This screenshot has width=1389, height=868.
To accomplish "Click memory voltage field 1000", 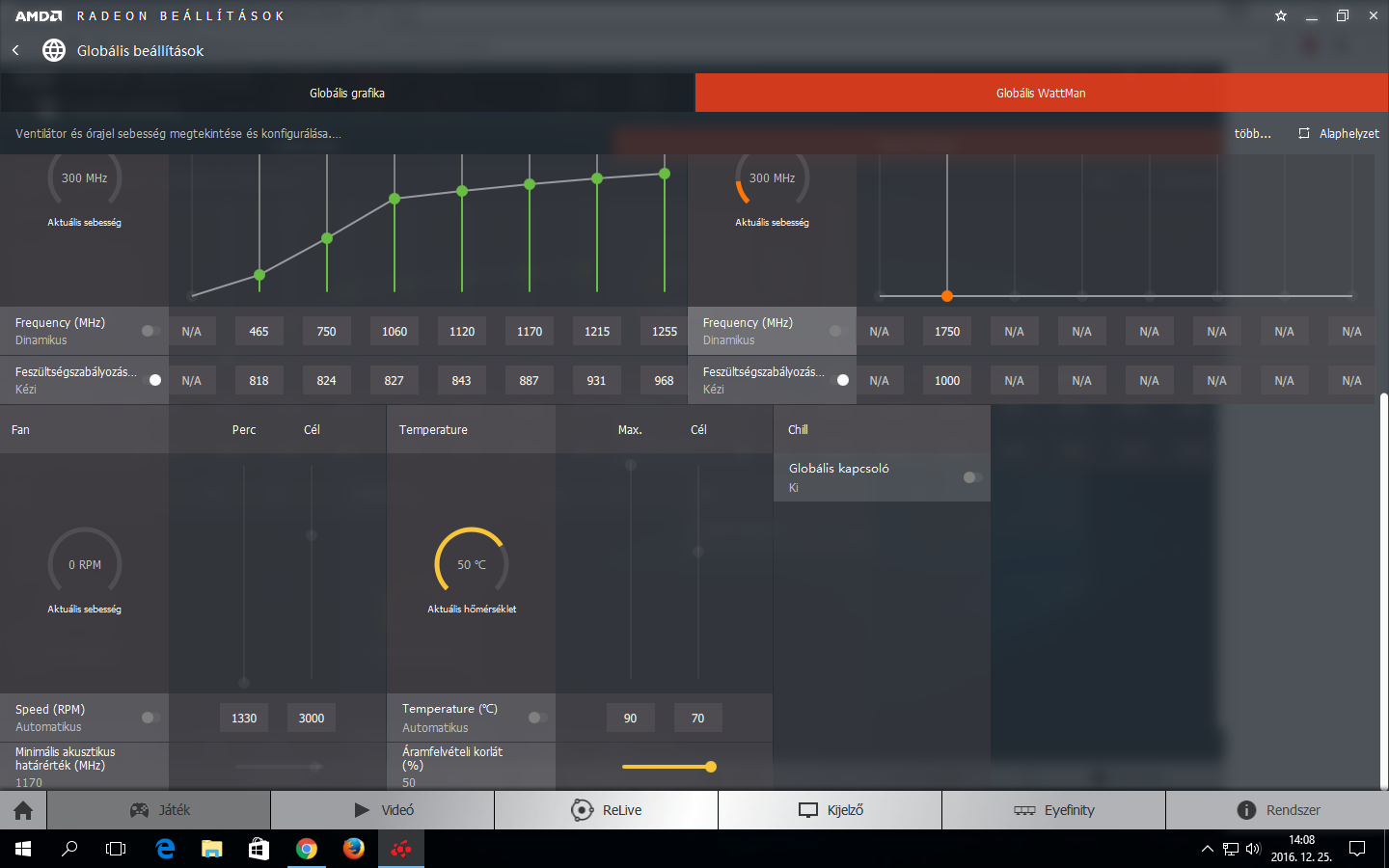I will tap(947, 380).
